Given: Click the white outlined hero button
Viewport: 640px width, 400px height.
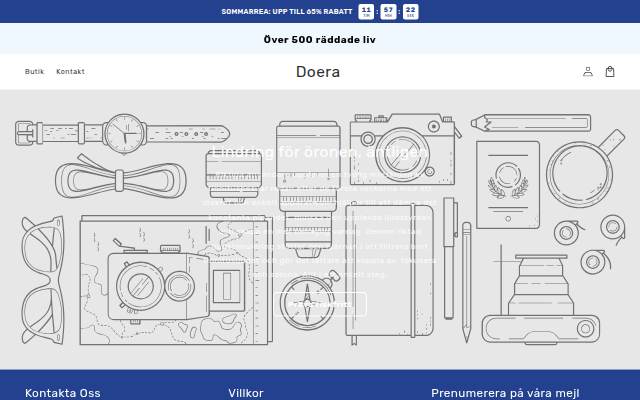Looking at the screenshot, I should 320,304.
